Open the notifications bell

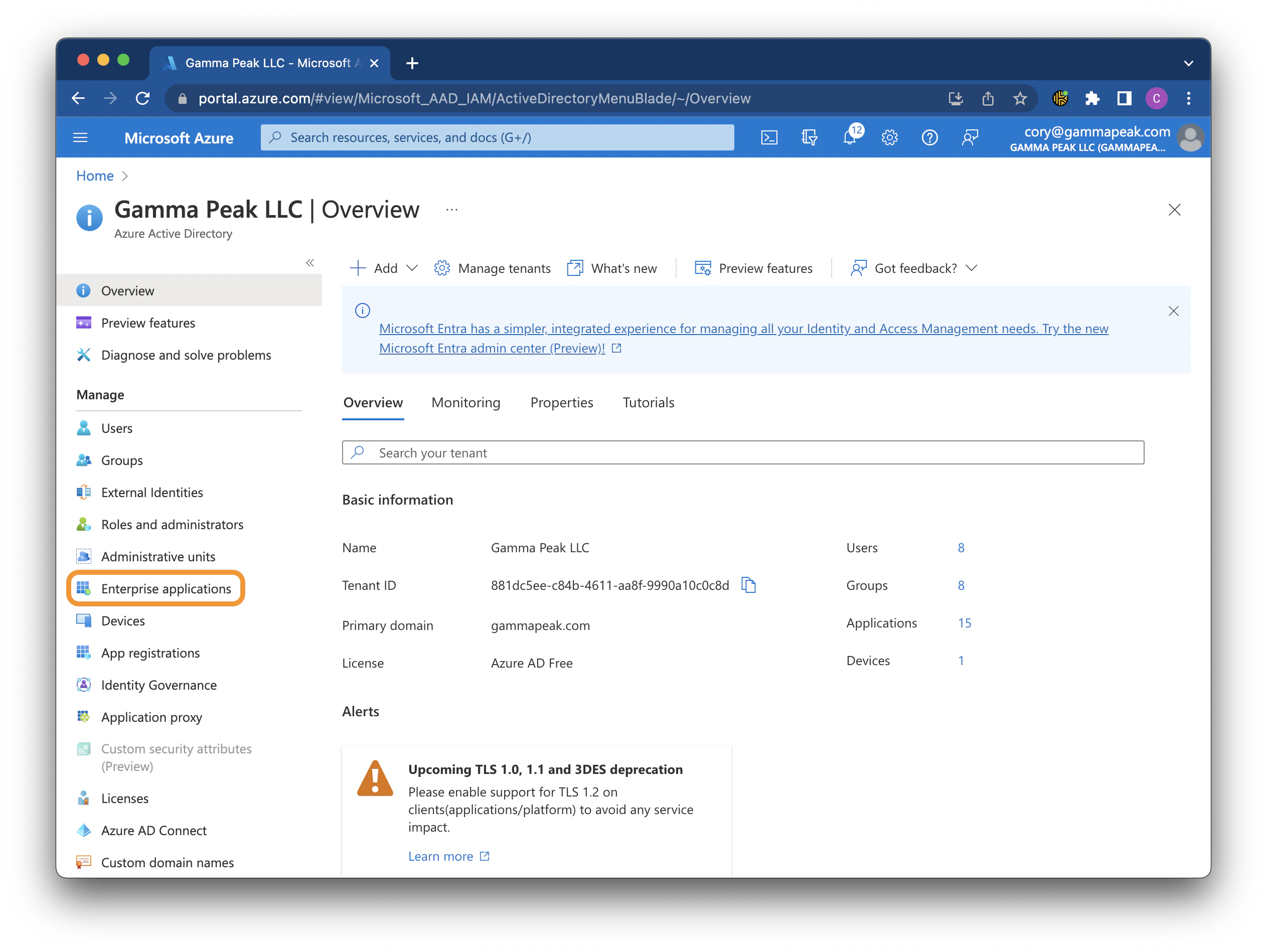pos(850,137)
